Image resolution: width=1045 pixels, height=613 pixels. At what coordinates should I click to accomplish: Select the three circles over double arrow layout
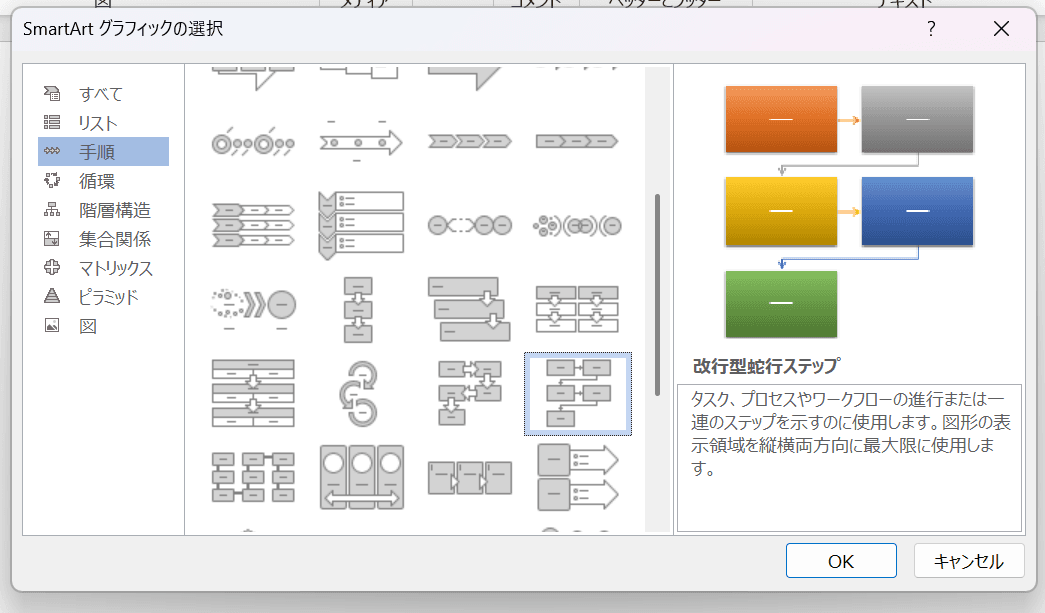pos(361,476)
